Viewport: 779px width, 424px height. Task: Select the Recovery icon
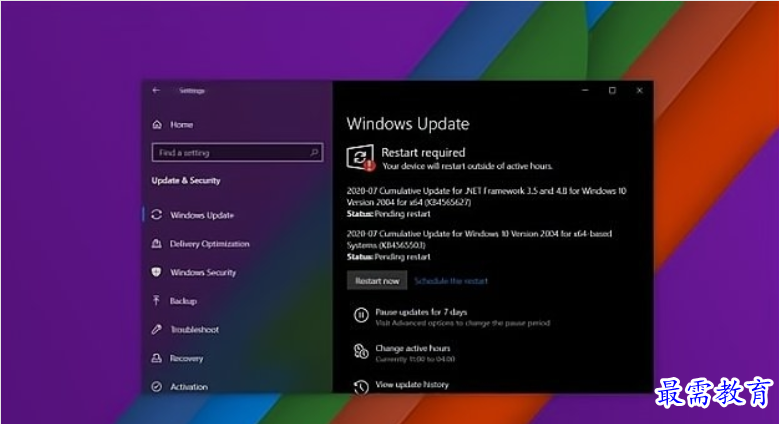click(x=156, y=358)
